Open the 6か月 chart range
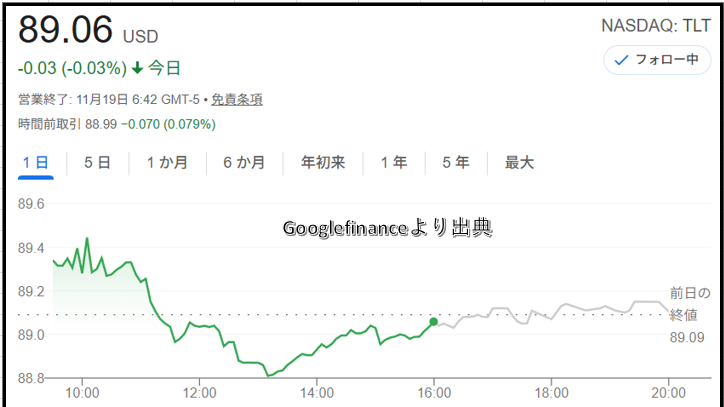724x407 pixels. (x=243, y=163)
